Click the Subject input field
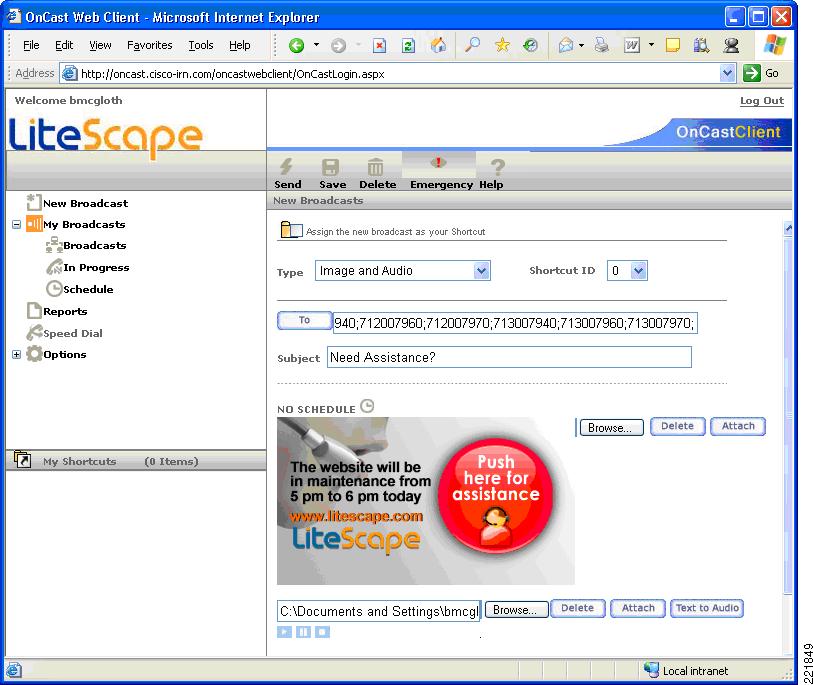This screenshot has width=813, height=685. (509, 357)
